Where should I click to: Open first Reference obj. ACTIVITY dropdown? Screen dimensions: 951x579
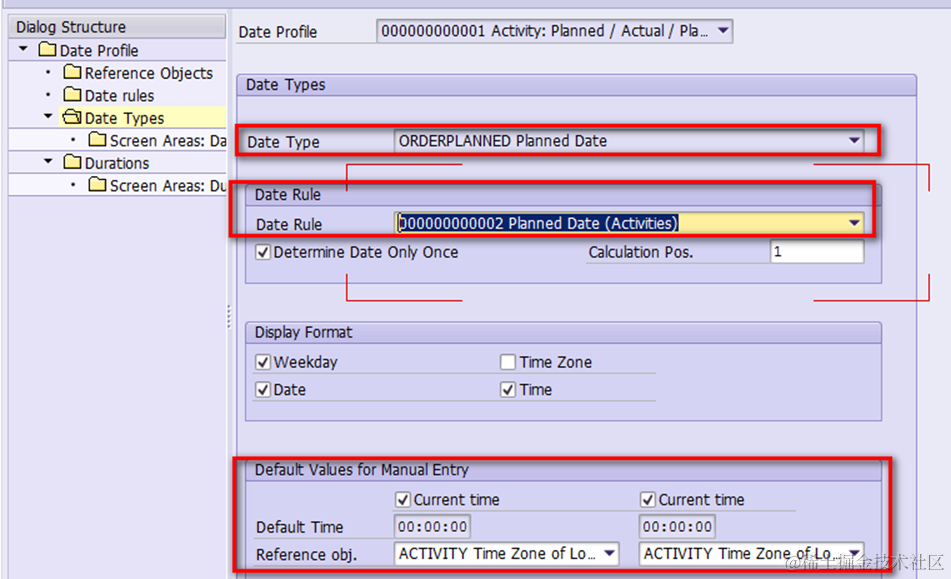click(610, 553)
